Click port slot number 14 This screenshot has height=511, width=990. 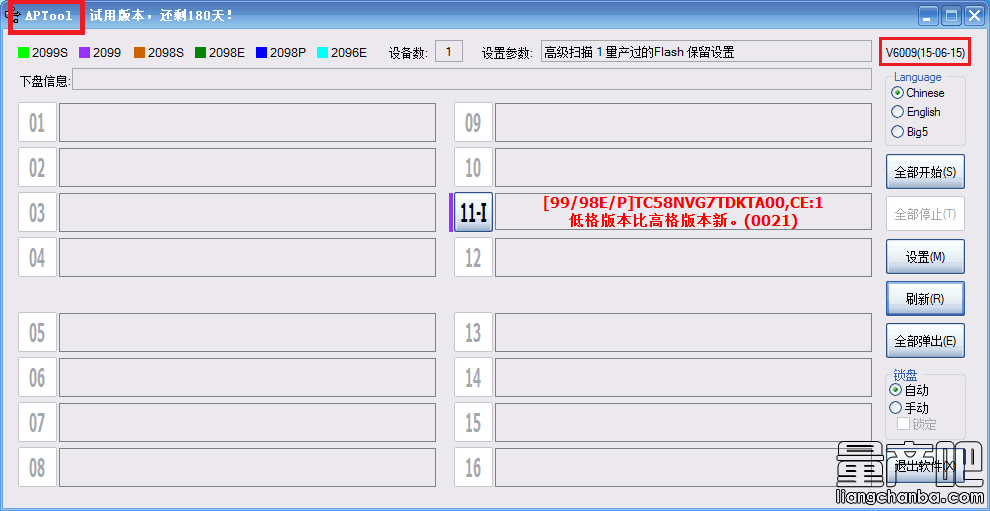474,377
